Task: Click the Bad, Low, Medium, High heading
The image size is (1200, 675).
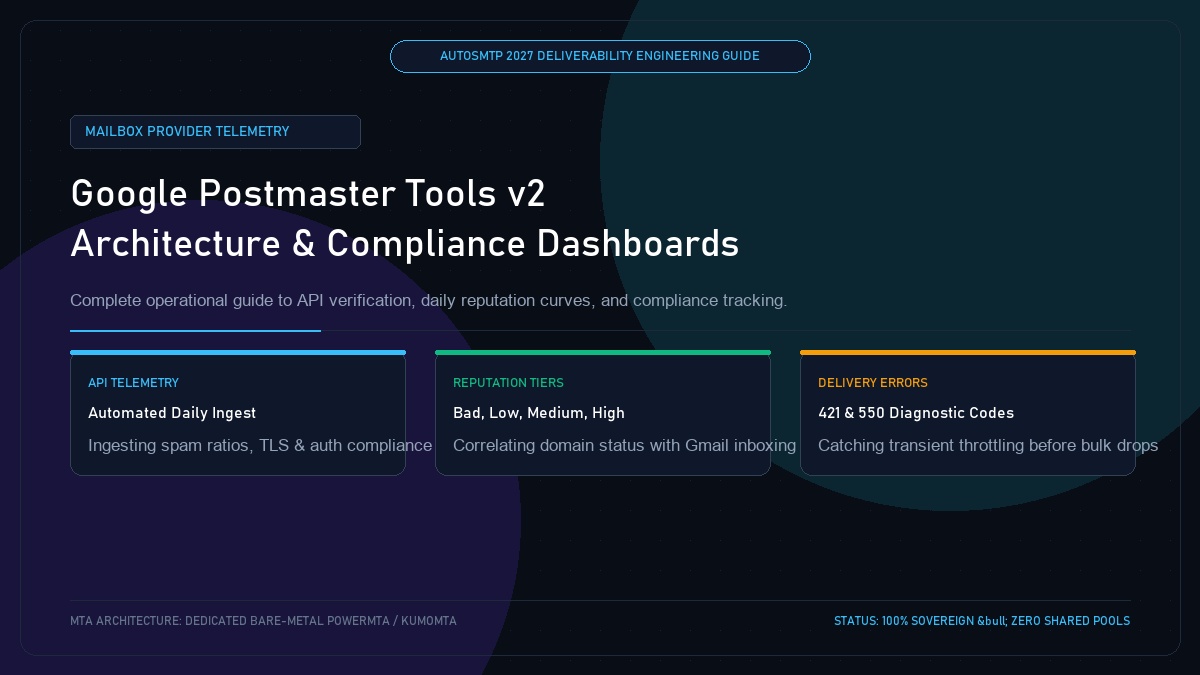Action: (x=539, y=413)
